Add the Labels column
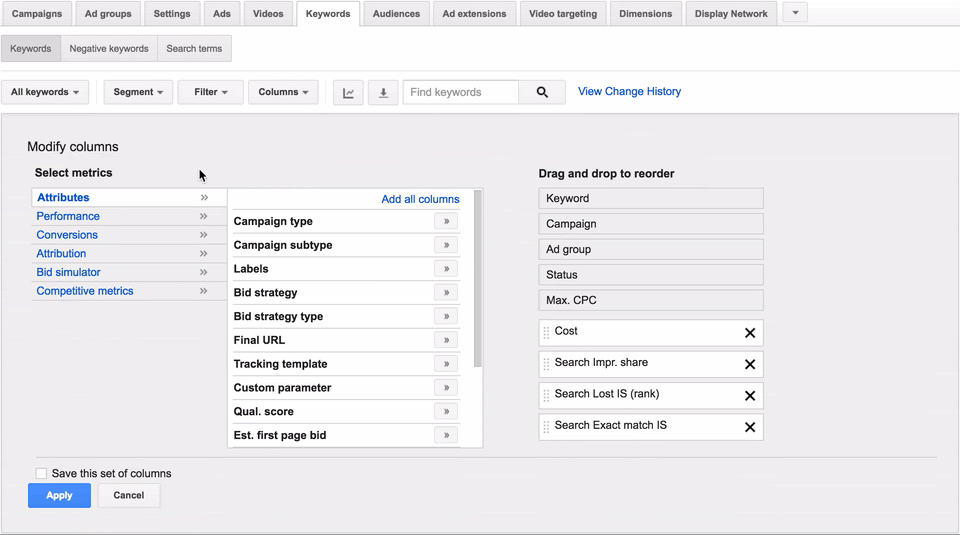This screenshot has height=535, width=960. pyautogui.click(x=446, y=269)
